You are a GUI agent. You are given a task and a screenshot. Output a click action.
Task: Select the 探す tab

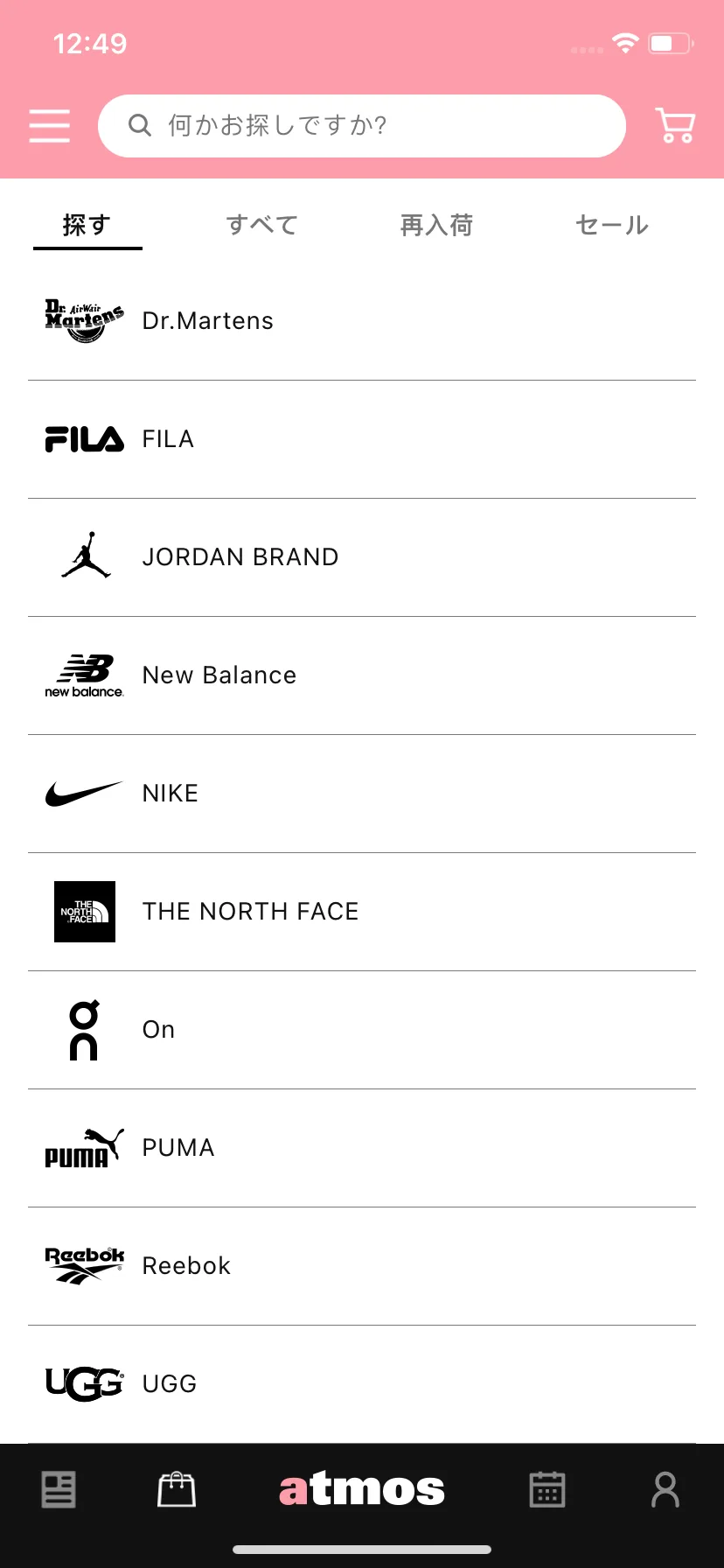click(x=87, y=226)
